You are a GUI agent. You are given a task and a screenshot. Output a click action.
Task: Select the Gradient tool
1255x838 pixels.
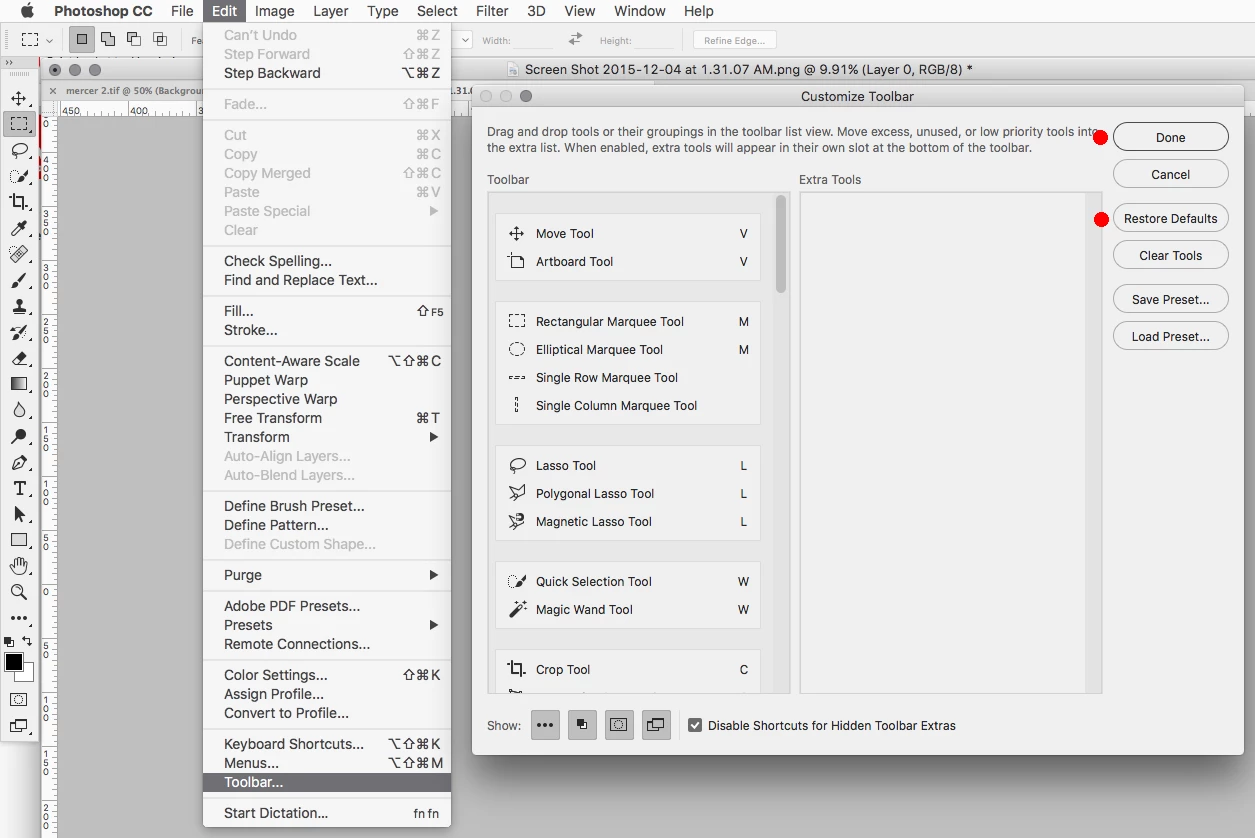[x=19, y=384]
